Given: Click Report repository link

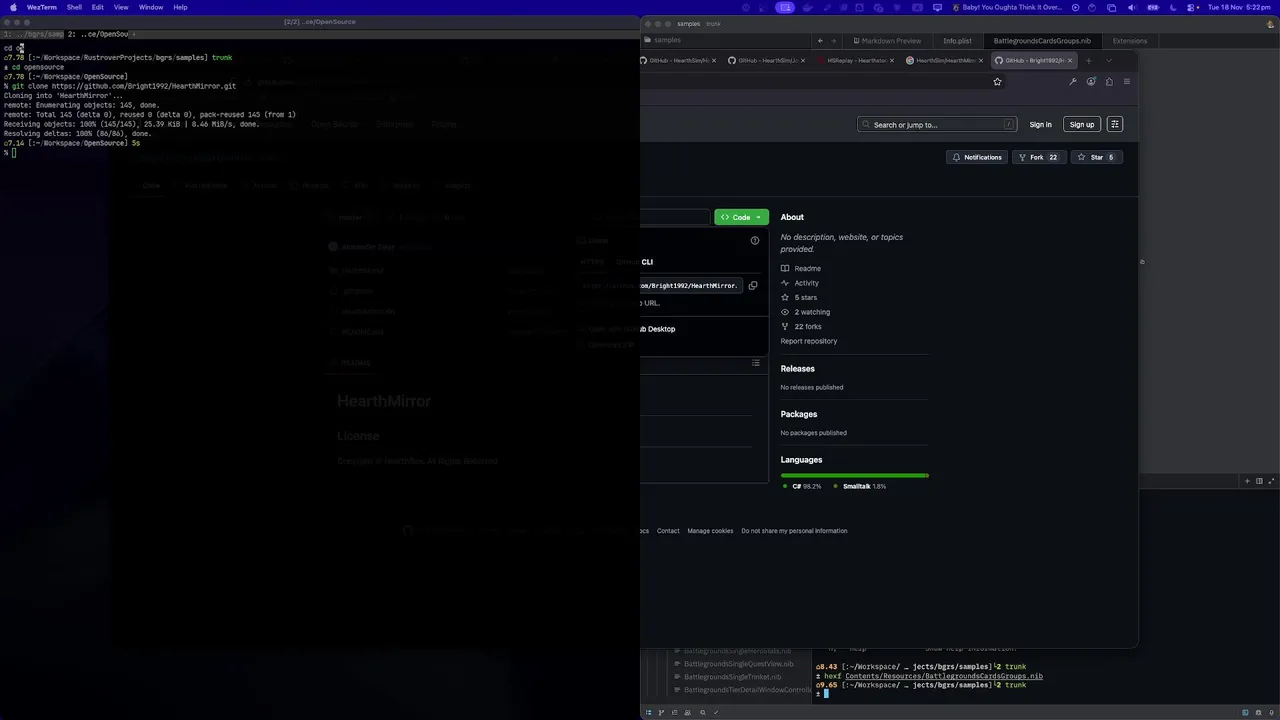Looking at the screenshot, I should (809, 341).
